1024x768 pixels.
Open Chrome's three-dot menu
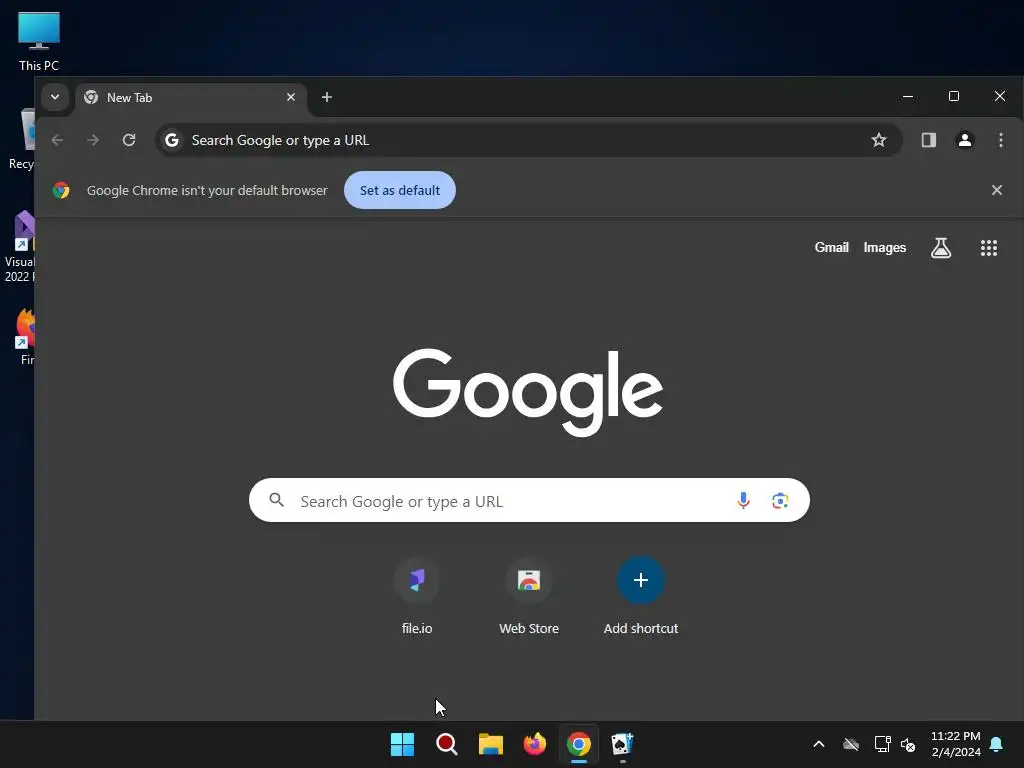1000,140
